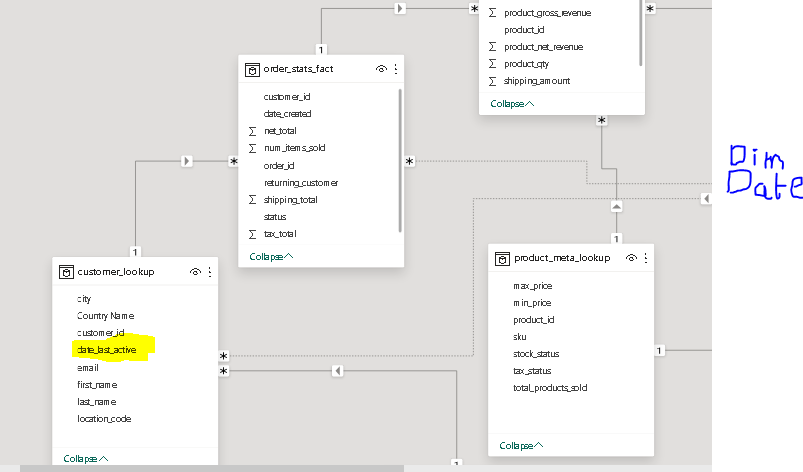This screenshot has width=803, height=472.
Task: Toggle visibility eye of customer_lookup table
Action: point(195,272)
